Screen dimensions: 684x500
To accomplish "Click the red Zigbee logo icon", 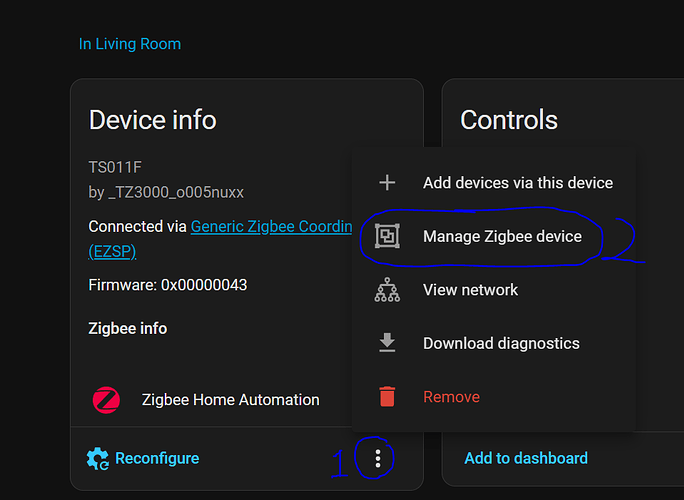I will 106,400.
